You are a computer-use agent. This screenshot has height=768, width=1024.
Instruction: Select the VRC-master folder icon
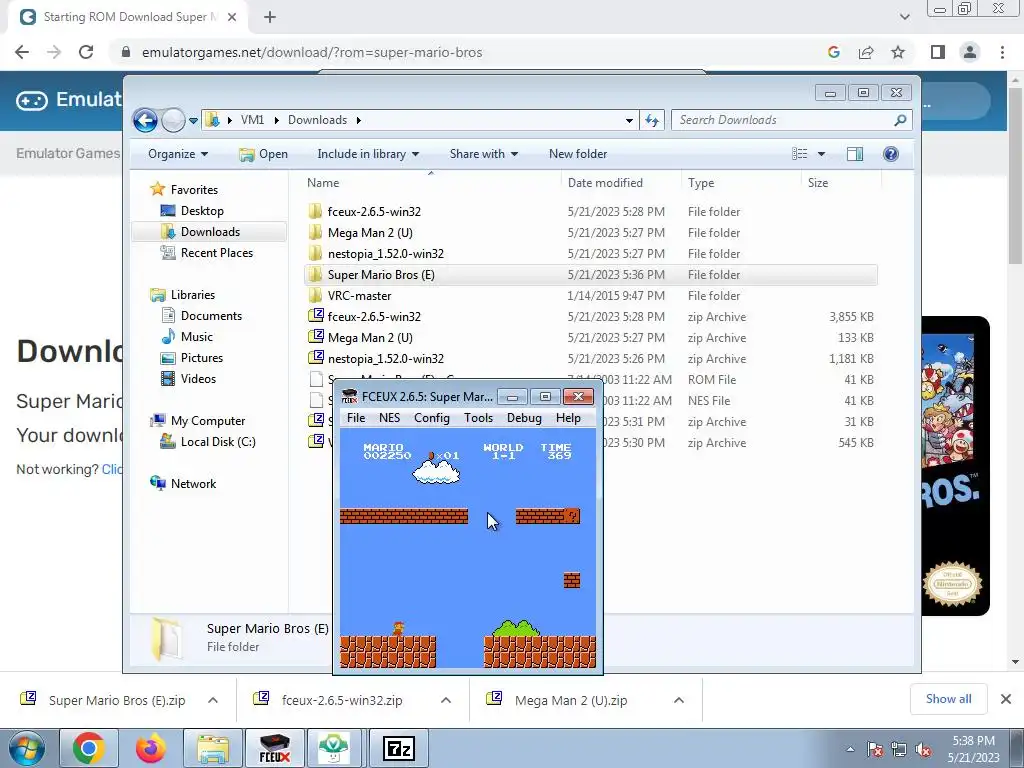[315, 295]
